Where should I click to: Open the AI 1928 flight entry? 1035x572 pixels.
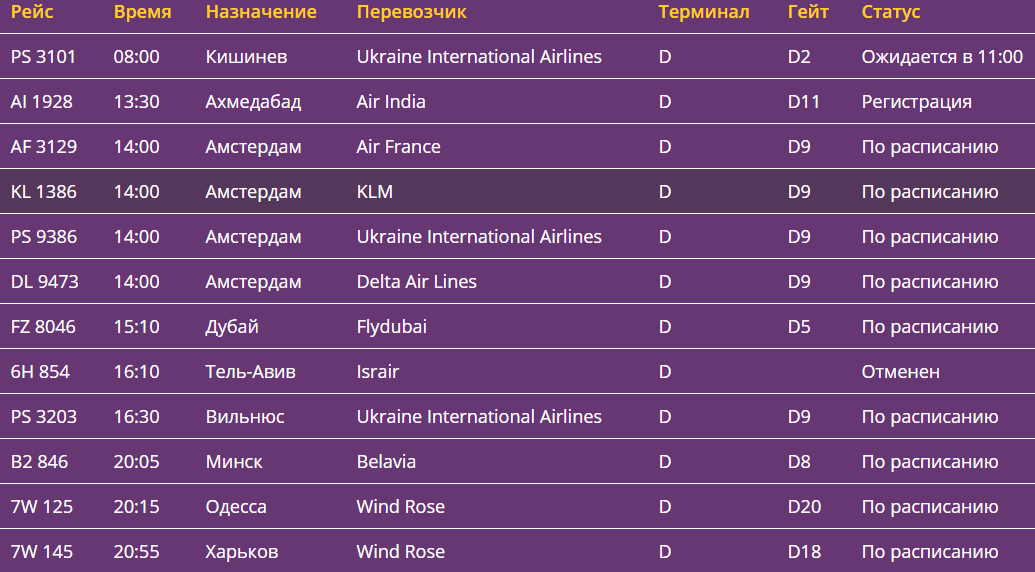click(42, 102)
